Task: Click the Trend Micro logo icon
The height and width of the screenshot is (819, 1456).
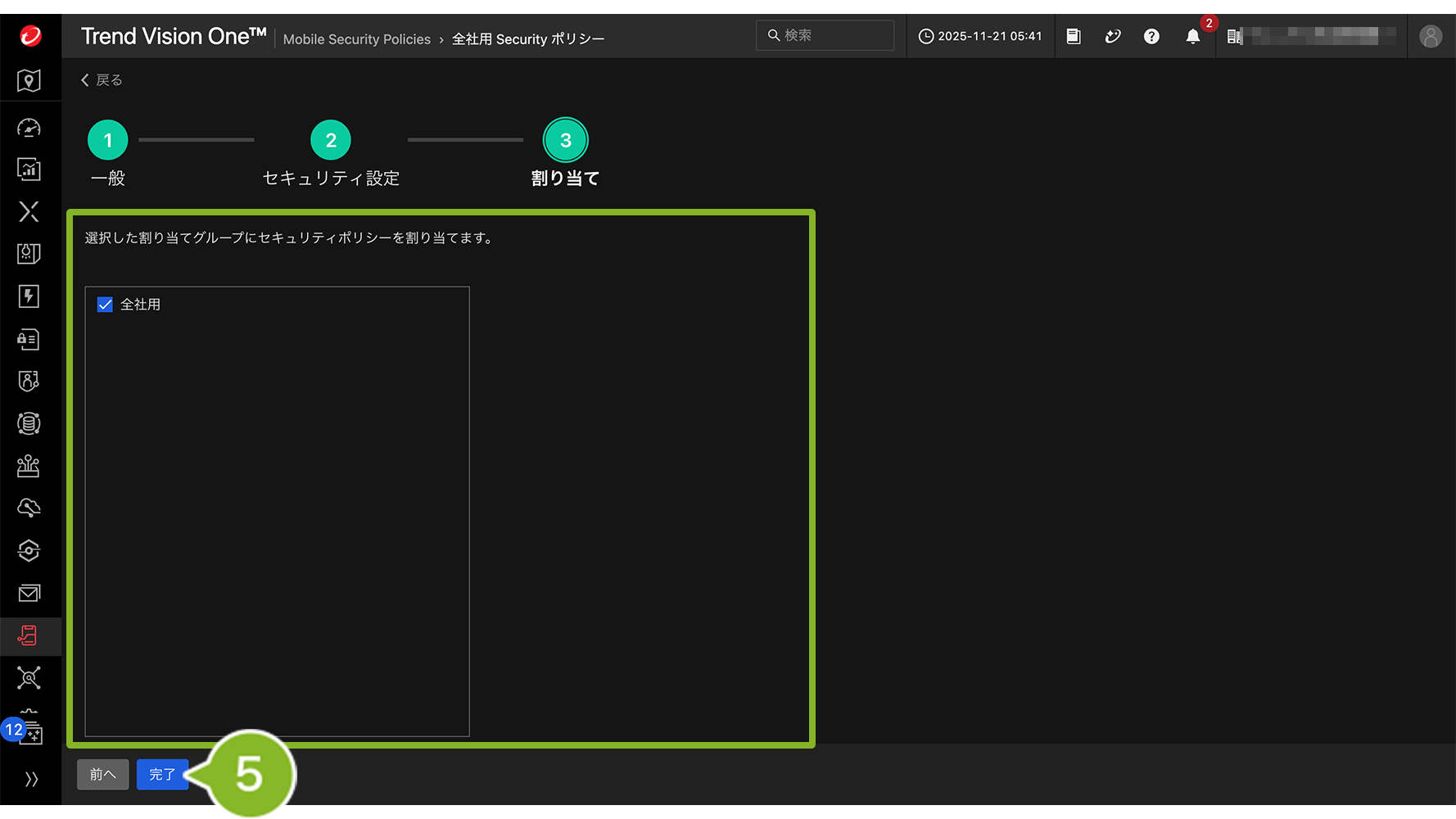Action: click(30, 36)
